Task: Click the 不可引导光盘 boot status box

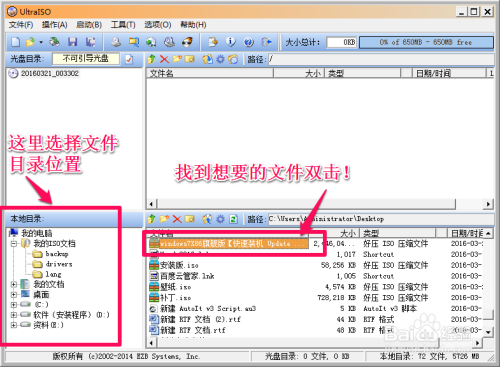Action: [x=86, y=59]
